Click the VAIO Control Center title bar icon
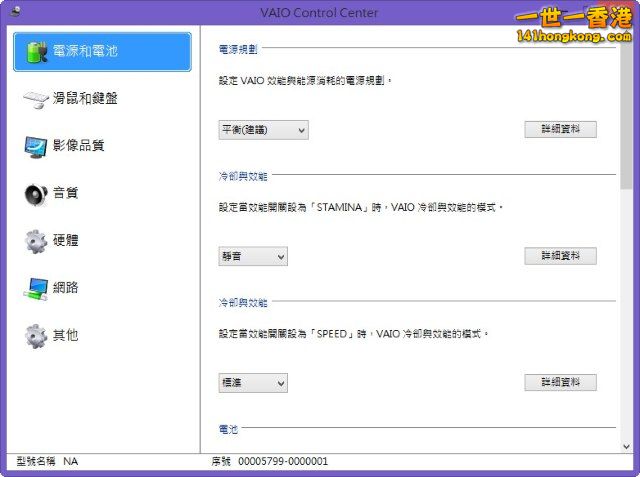Screen dimensions: 640x477 [12, 11]
